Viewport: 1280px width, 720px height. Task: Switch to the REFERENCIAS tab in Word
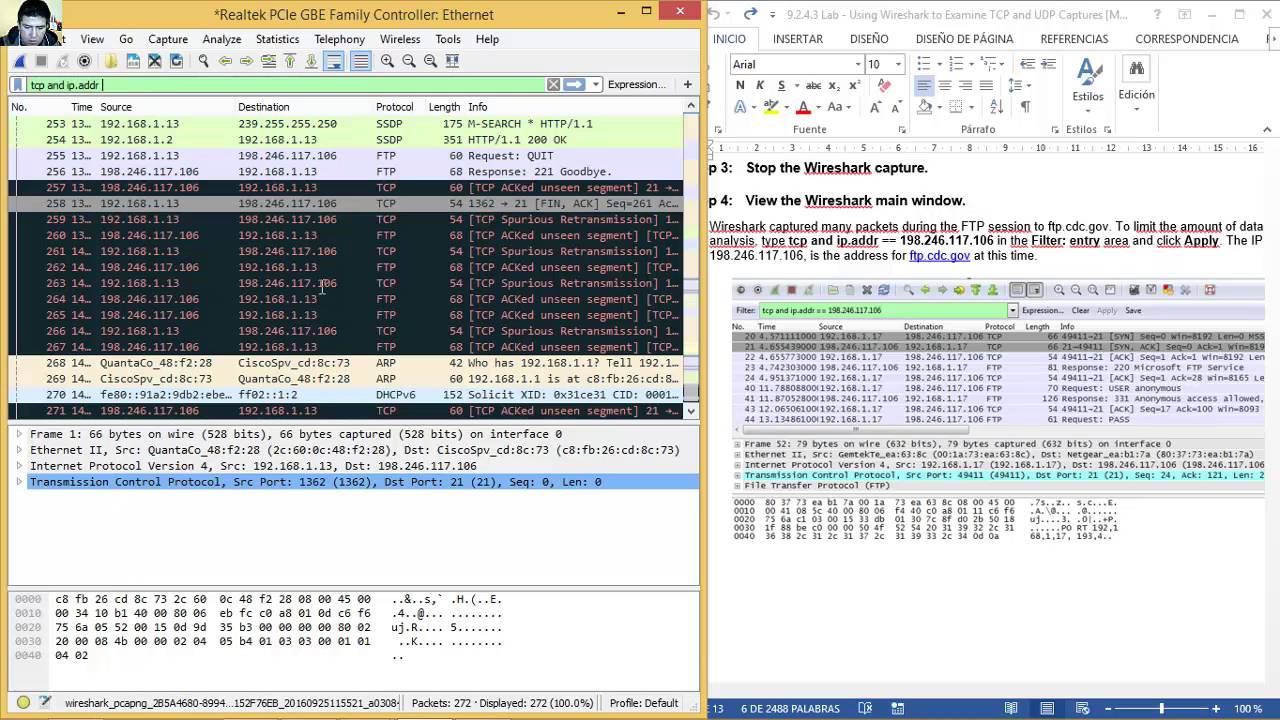1074,39
